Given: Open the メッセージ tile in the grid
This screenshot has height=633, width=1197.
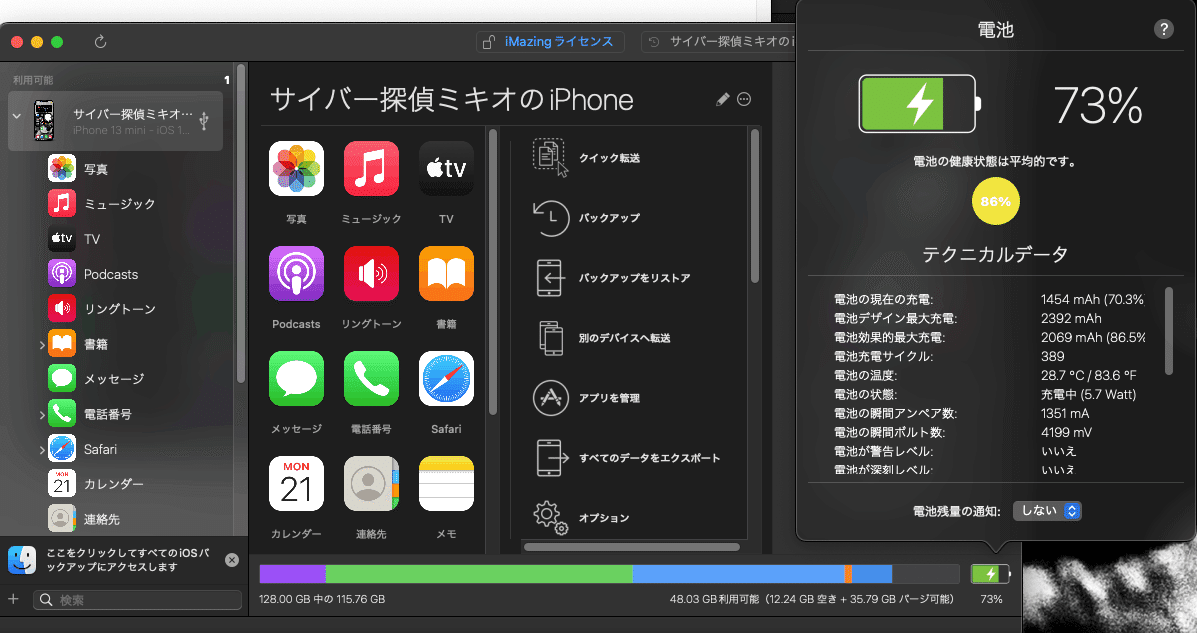Looking at the screenshot, I should [296, 379].
